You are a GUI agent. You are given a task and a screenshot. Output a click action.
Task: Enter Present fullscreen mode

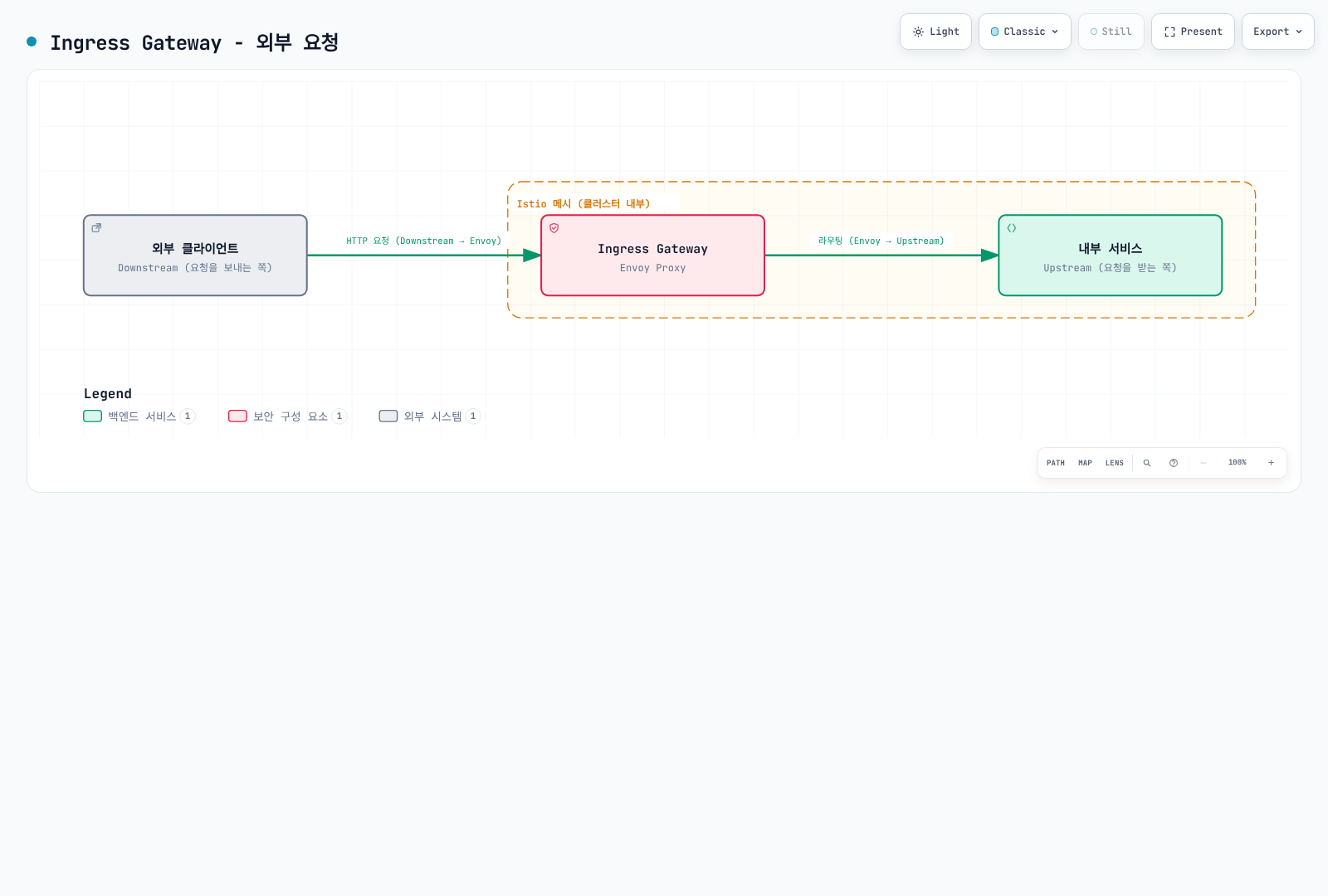1193,32
